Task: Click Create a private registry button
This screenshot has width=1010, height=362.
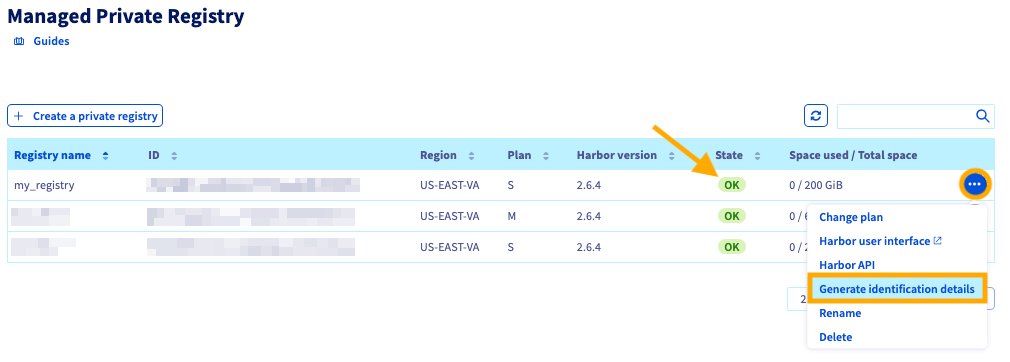Action: (x=85, y=116)
